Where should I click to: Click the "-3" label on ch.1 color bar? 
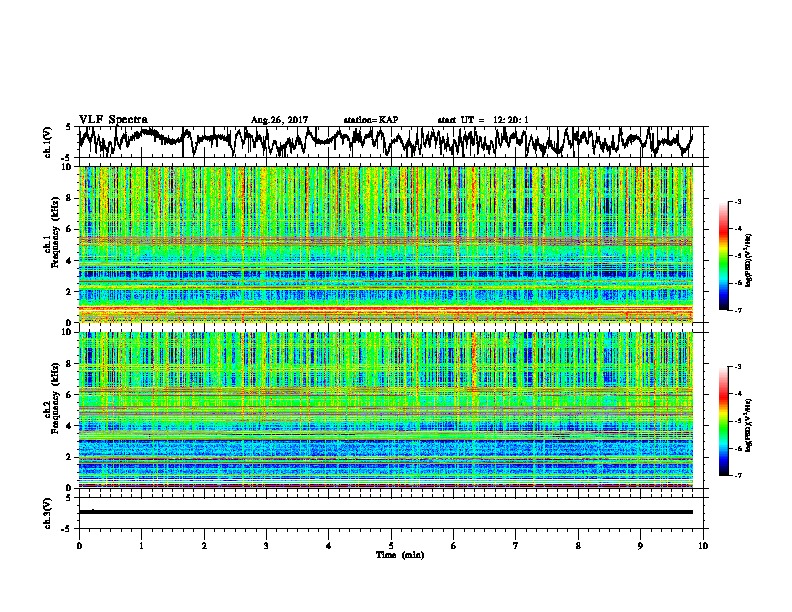(x=737, y=201)
